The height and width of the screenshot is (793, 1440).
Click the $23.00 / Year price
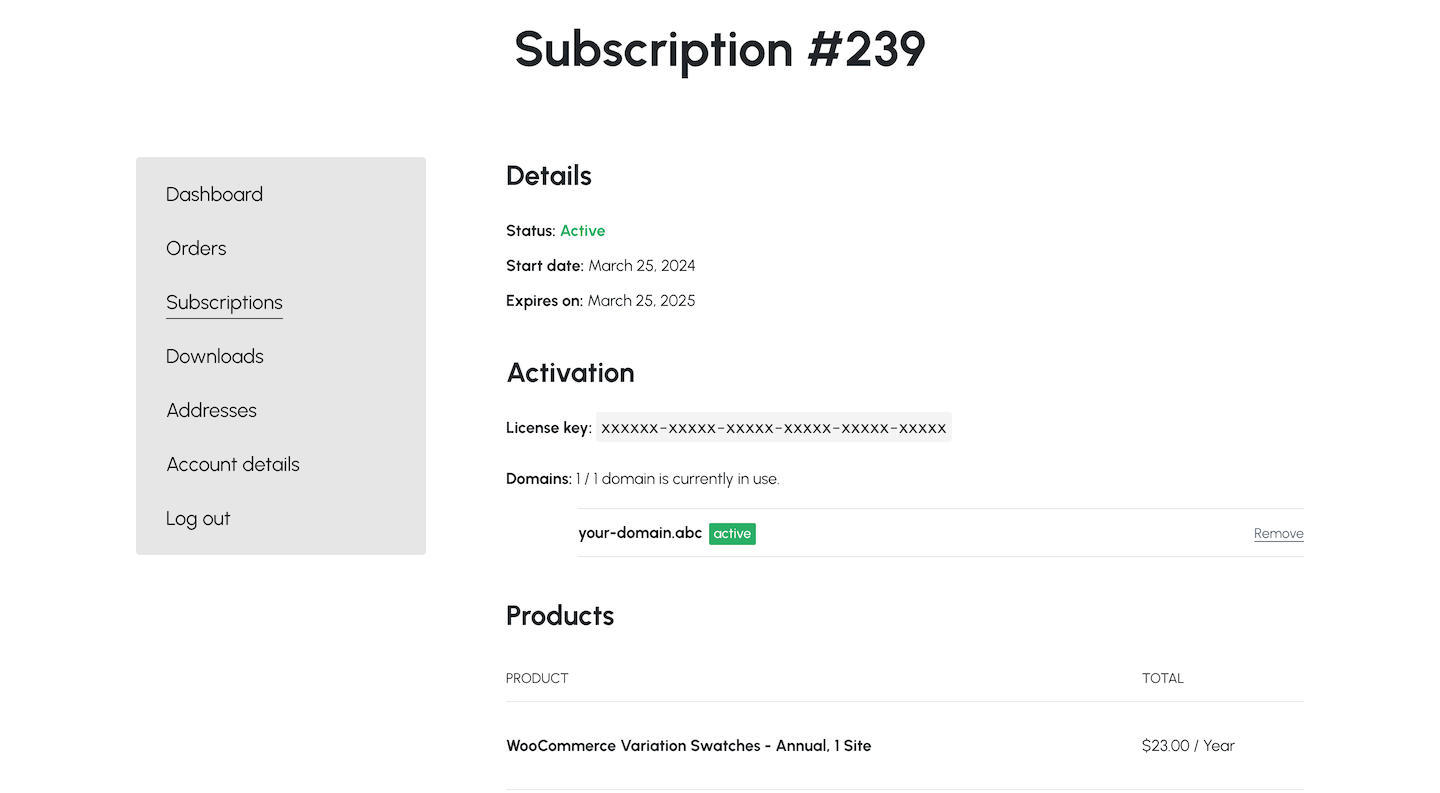[x=1188, y=745]
